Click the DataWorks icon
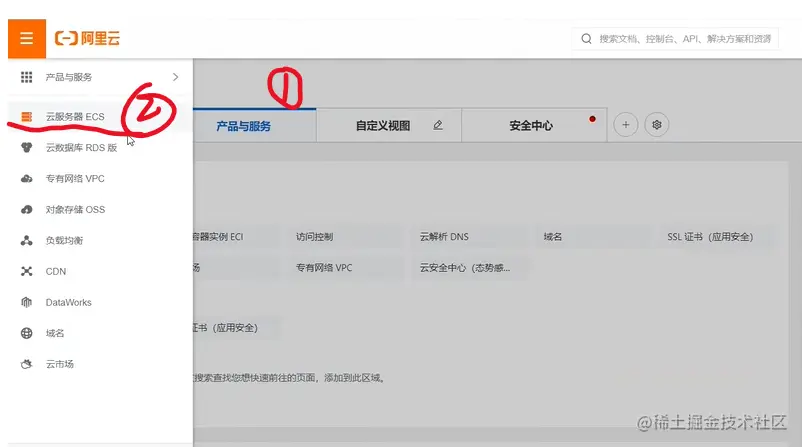This screenshot has height=447, width=802. tap(26, 302)
